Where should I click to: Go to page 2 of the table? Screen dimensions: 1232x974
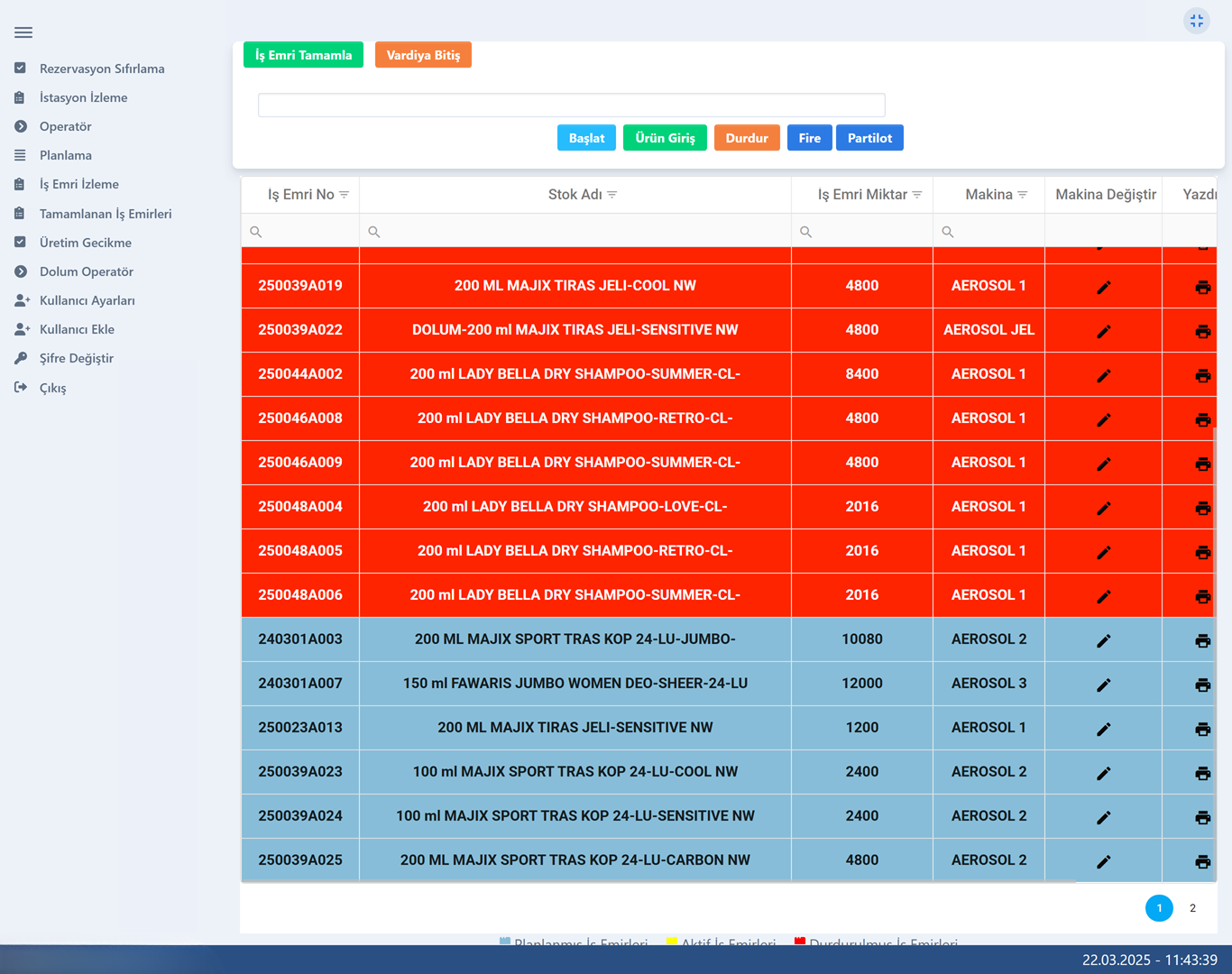(x=1192, y=908)
